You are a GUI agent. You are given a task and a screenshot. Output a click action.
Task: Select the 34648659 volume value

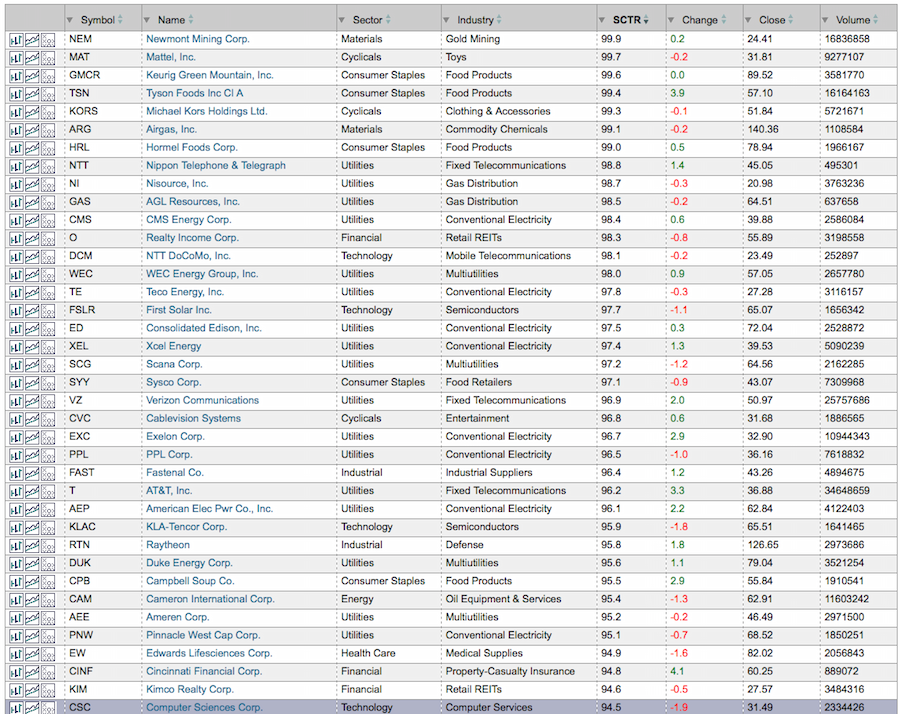(847, 491)
